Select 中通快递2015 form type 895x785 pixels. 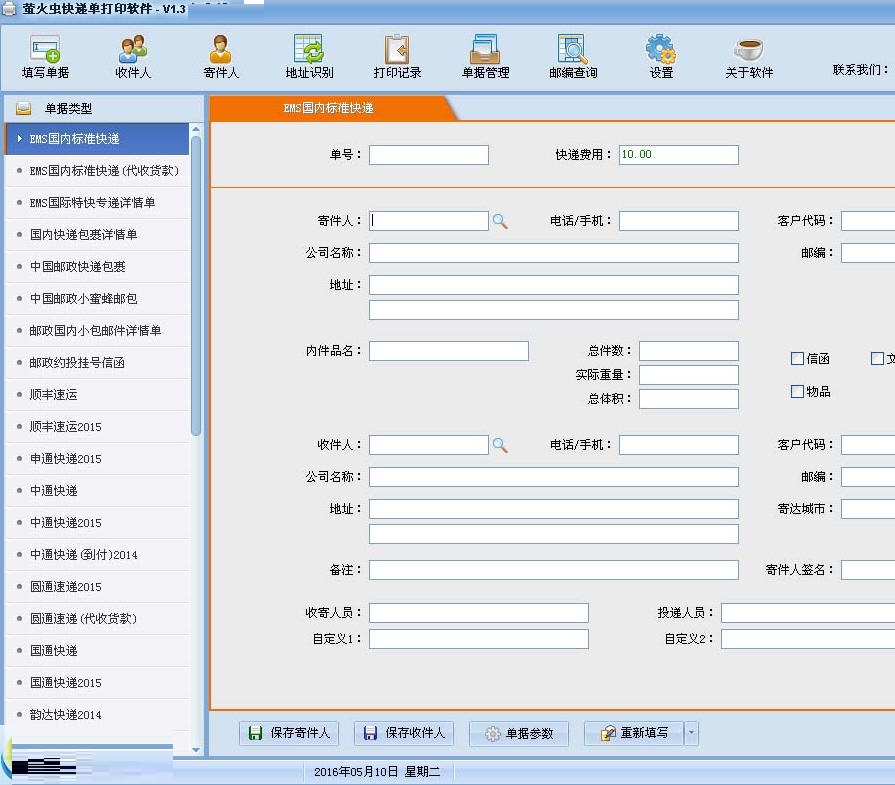97,522
